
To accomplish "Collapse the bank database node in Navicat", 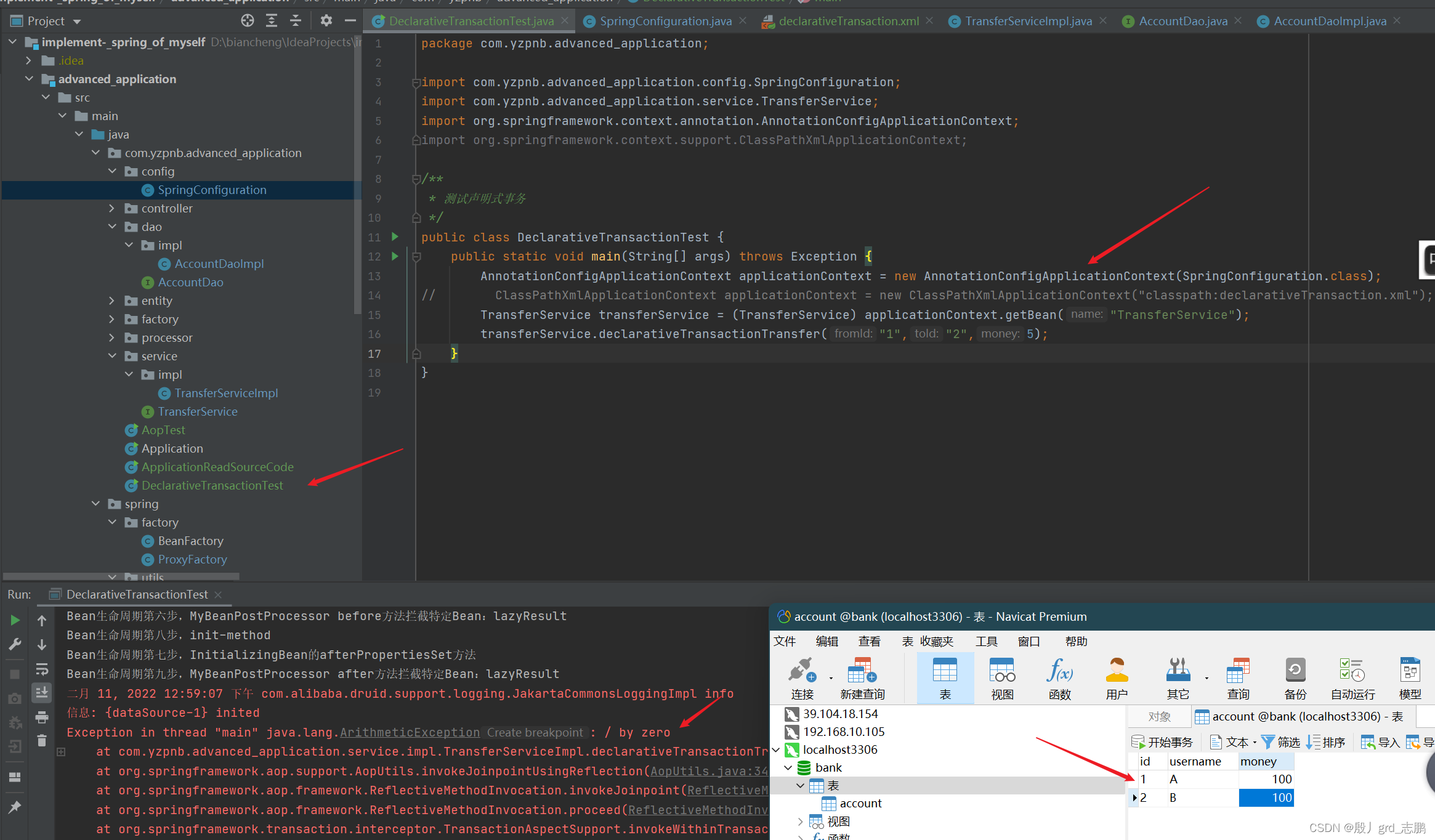I will 788,768.
